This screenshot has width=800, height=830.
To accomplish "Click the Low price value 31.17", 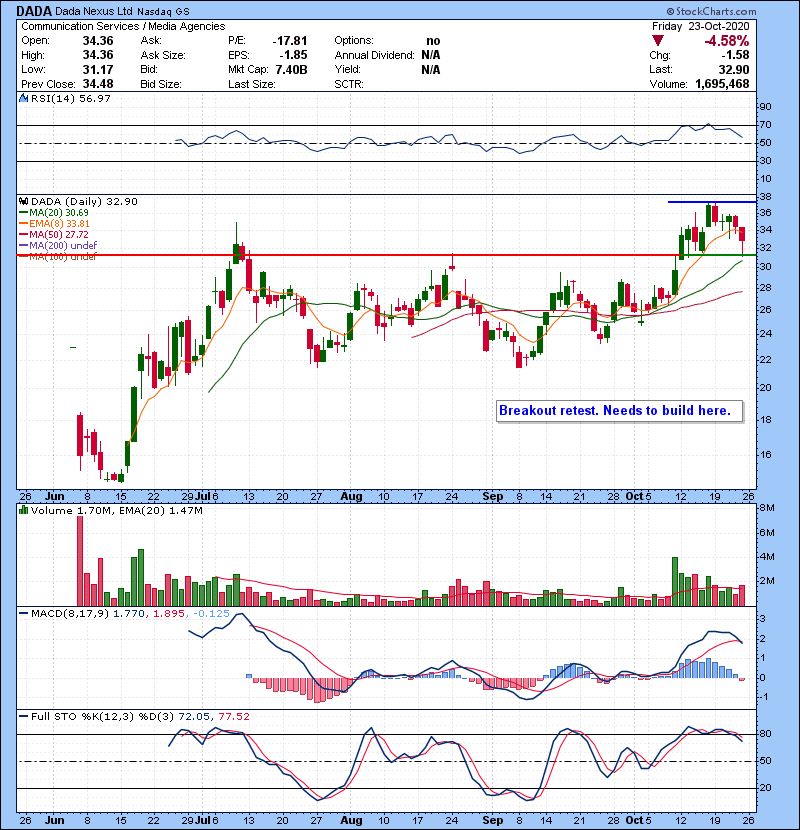I will point(98,69).
